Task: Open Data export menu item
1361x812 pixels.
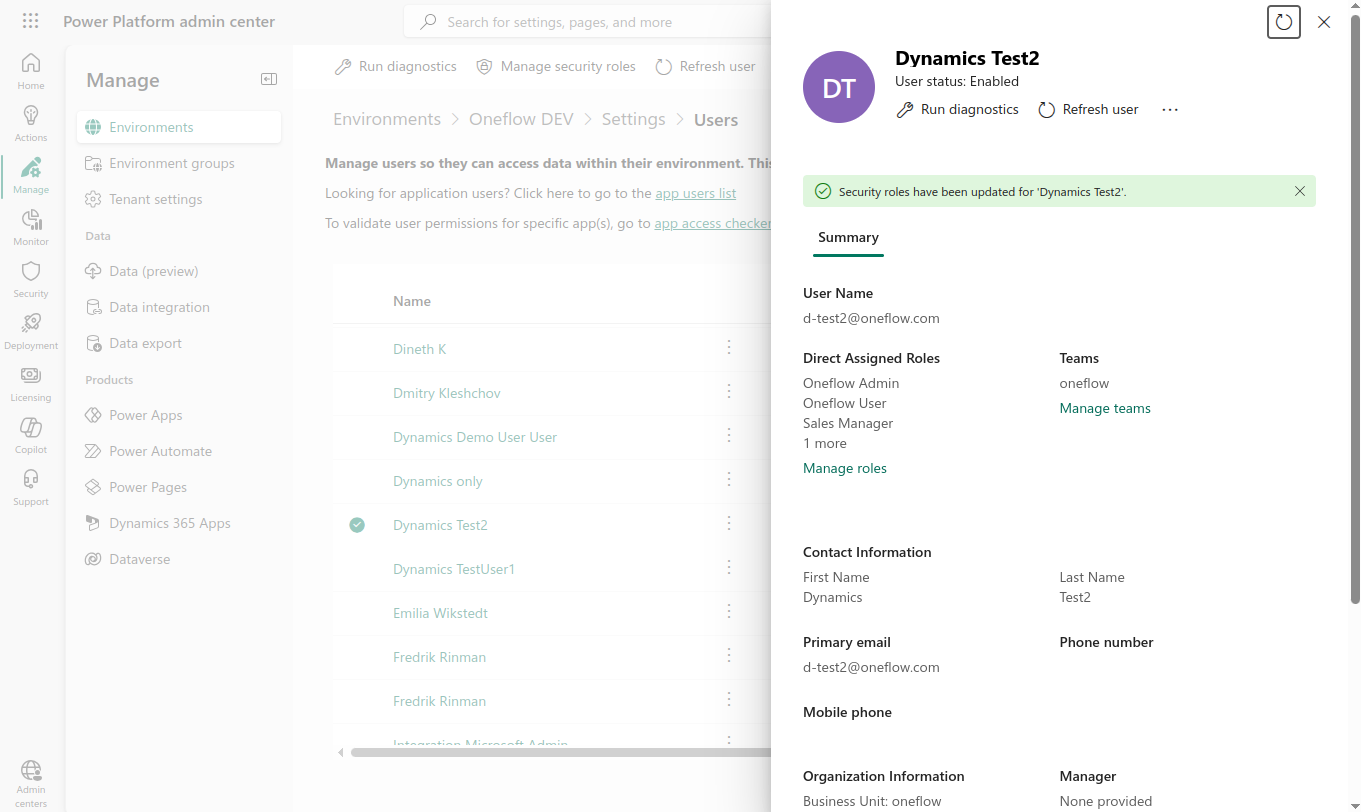Action: (179, 343)
